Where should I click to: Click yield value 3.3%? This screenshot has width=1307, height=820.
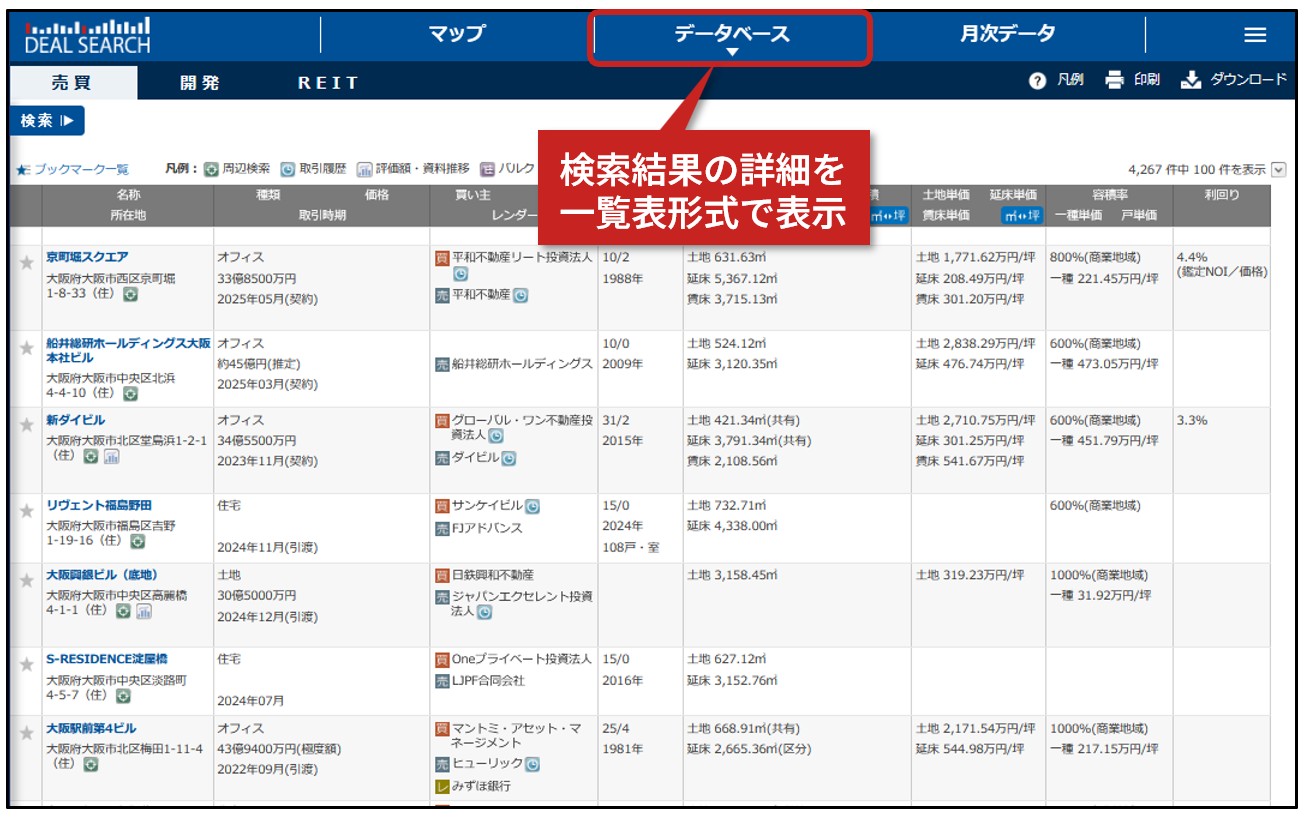pyautogui.click(x=1192, y=420)
